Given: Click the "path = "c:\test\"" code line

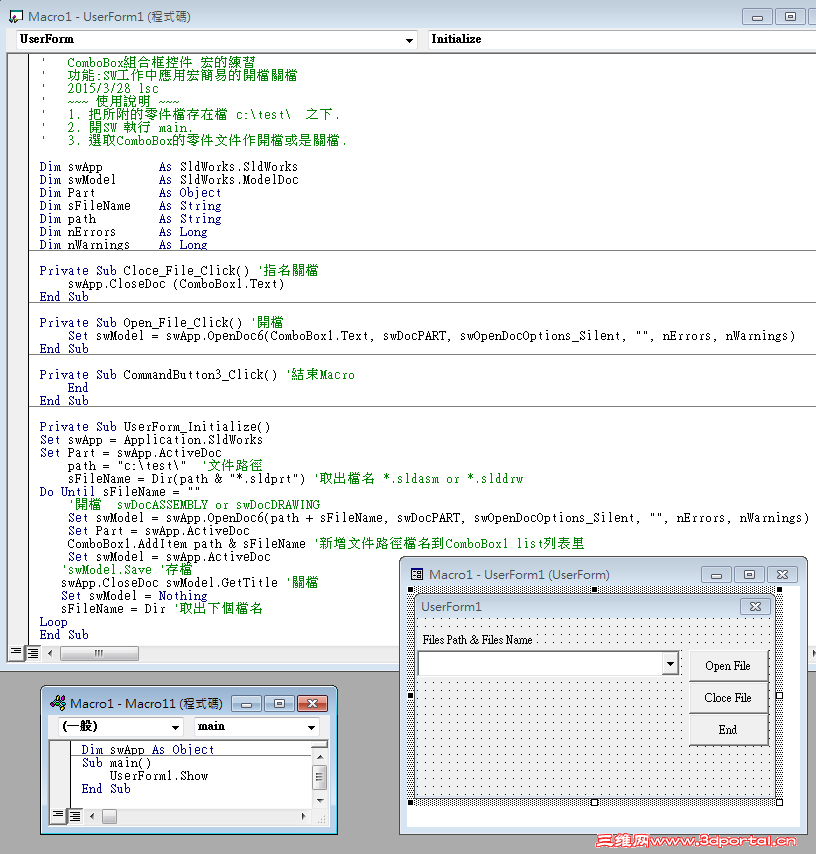Looking at the screenshot, I should point(127,466).
